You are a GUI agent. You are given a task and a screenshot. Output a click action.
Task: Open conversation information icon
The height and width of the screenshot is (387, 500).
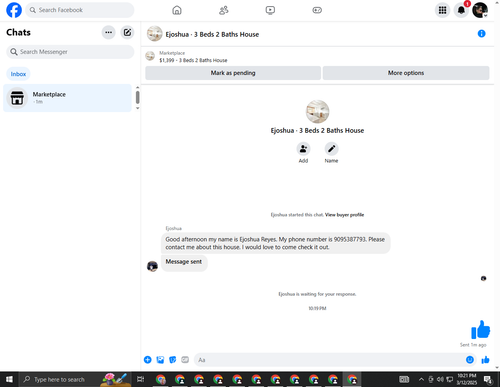point(481,33)
